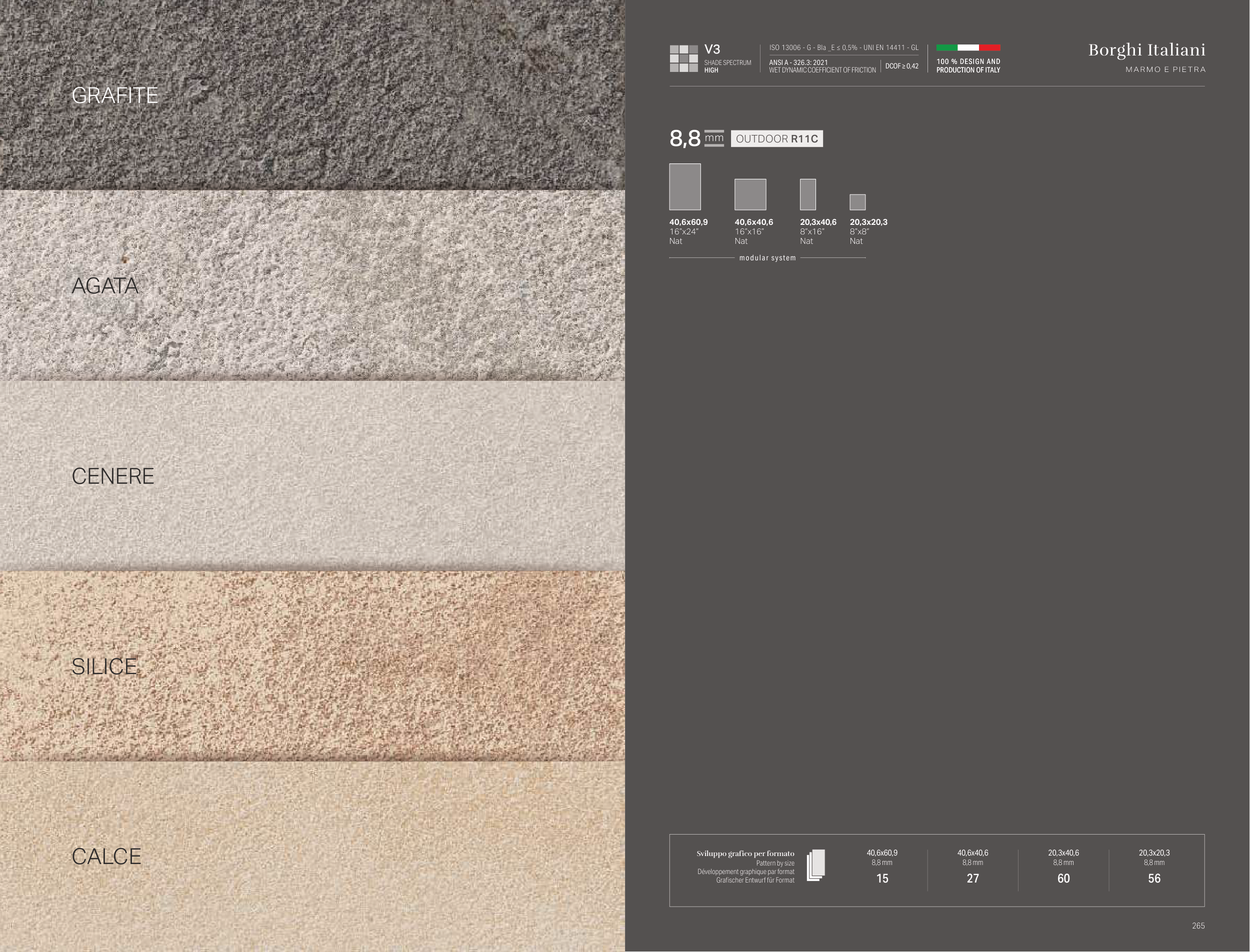This screenshot has height=952, width=1250.
Task: Pick the Silice tile swatch
Action: point(312,666)
